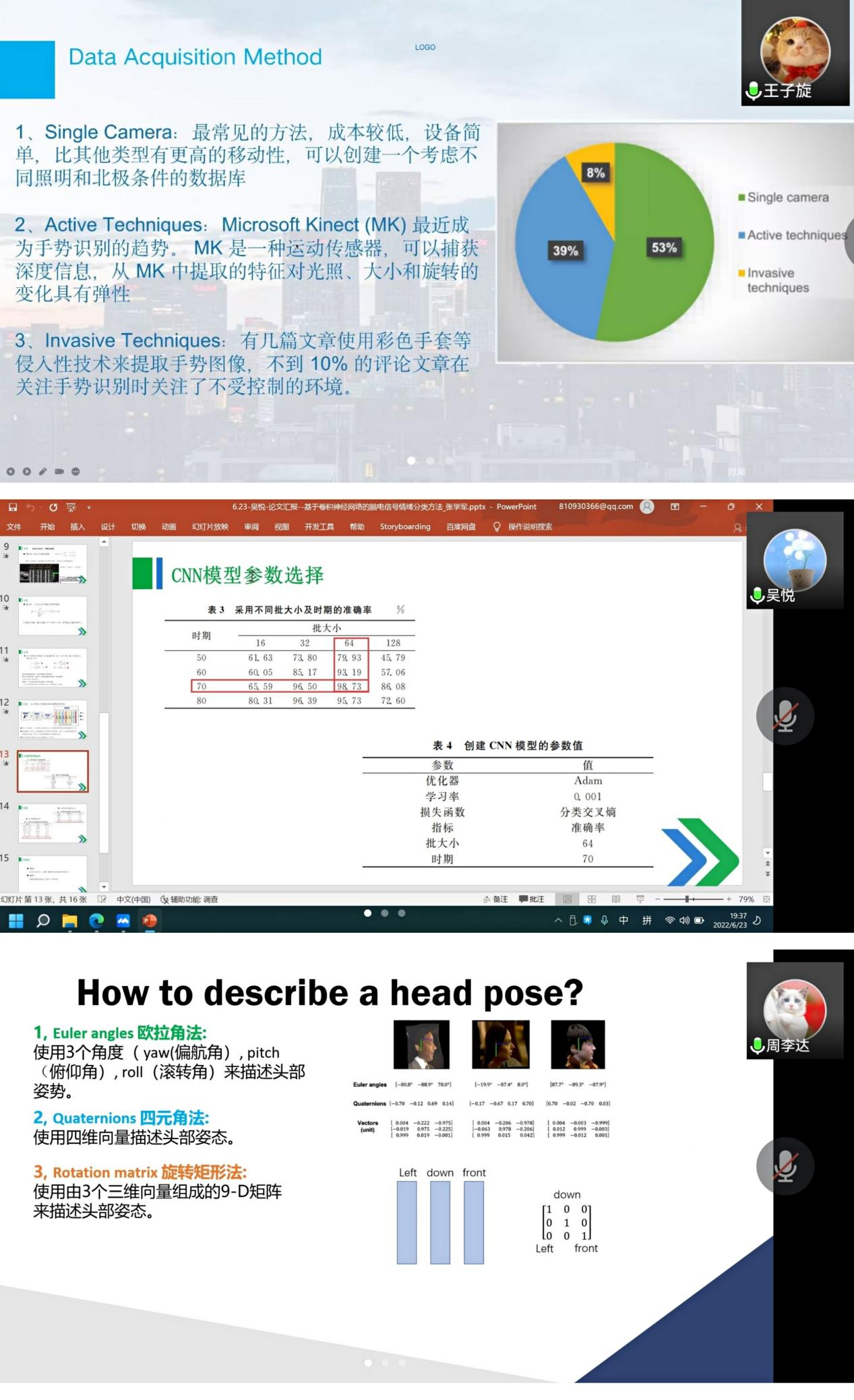Go to next slide with slideshow arrow

coord(26,471)
